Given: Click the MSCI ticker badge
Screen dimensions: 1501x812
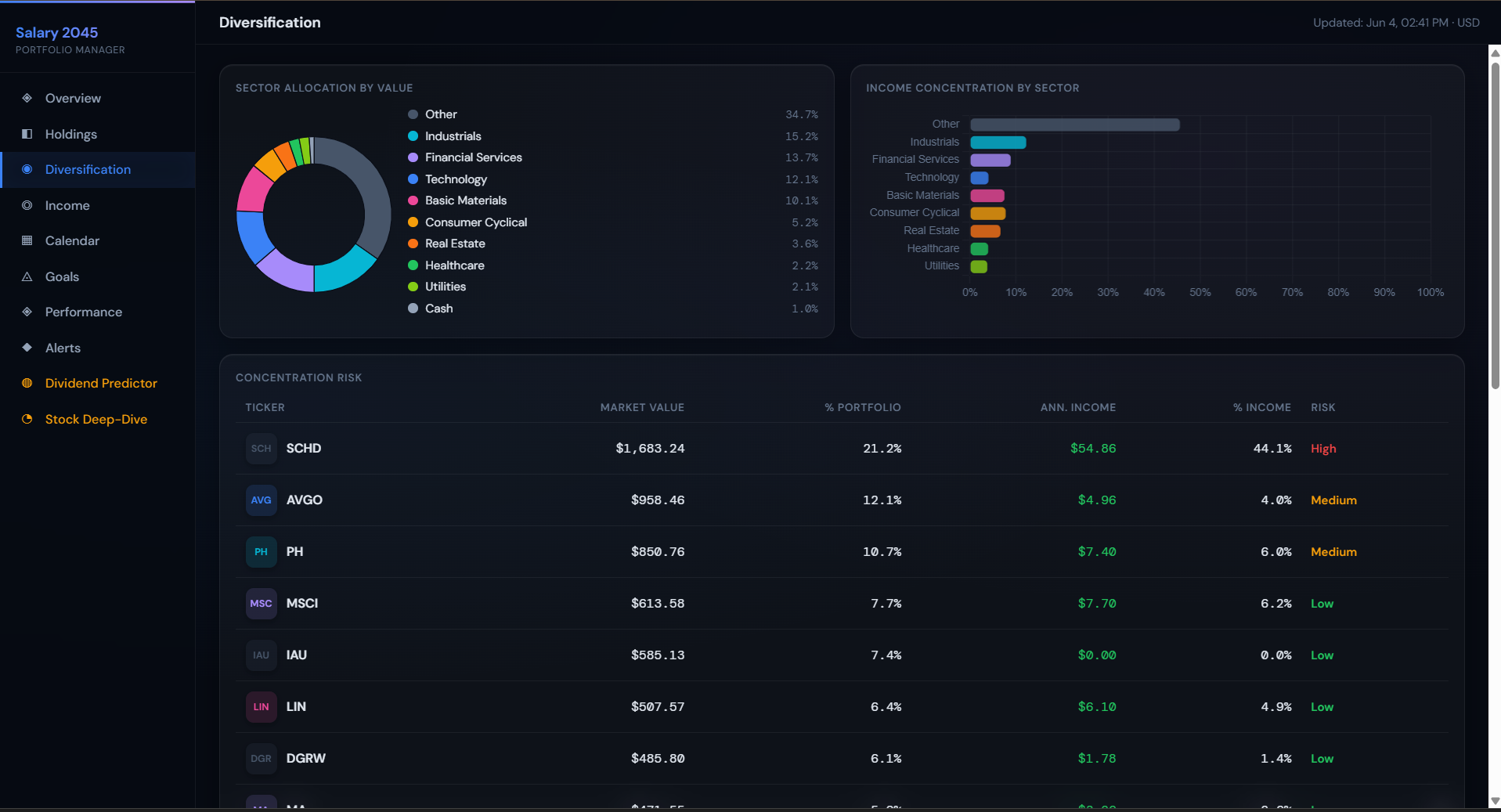Looking at the screenshot, I should pyautogui.click(x=261, y=603).
